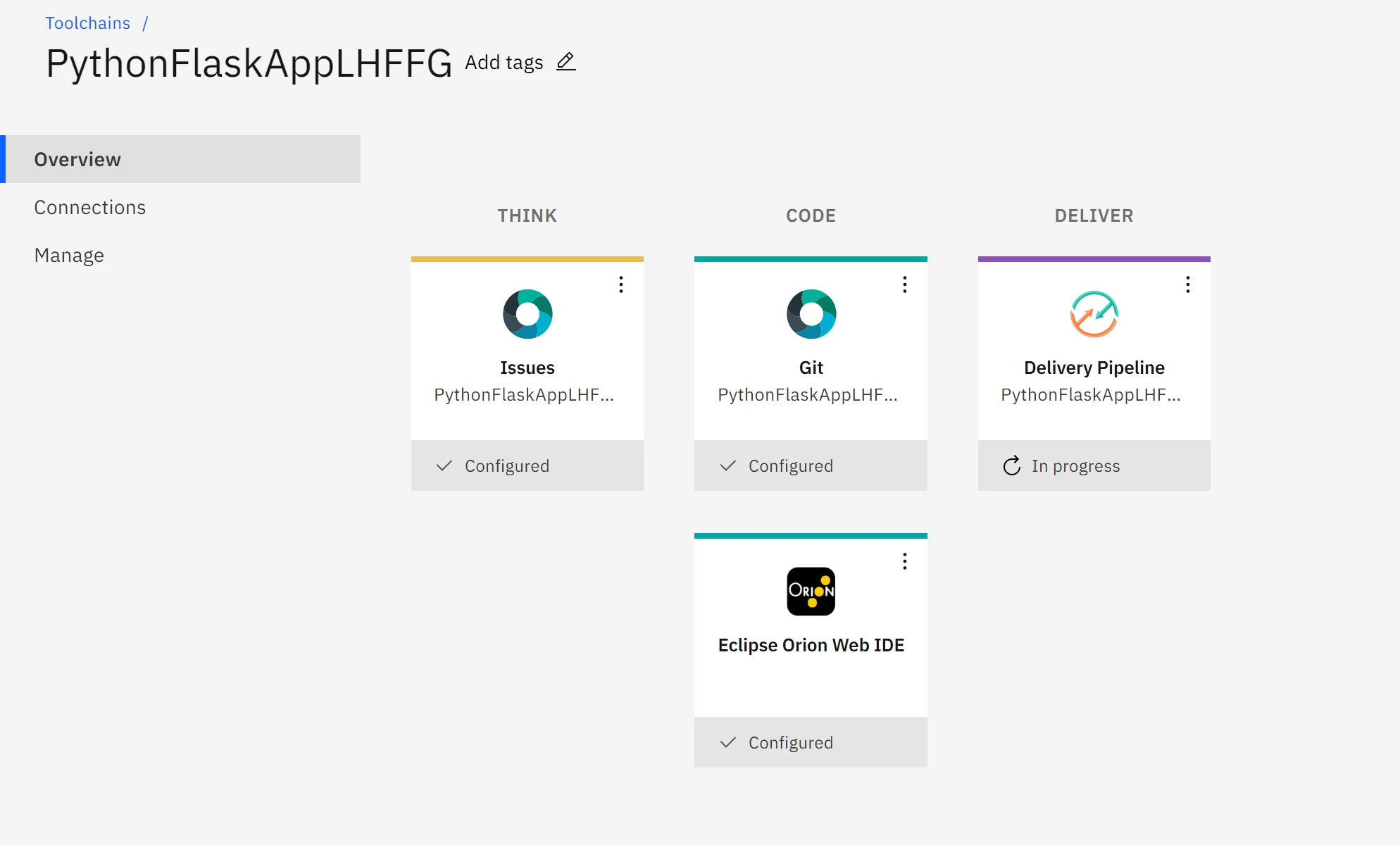The image size is (1400, 845).
Task: Open the Eclipse Orion Web IDE title
Action: point(811,645)
